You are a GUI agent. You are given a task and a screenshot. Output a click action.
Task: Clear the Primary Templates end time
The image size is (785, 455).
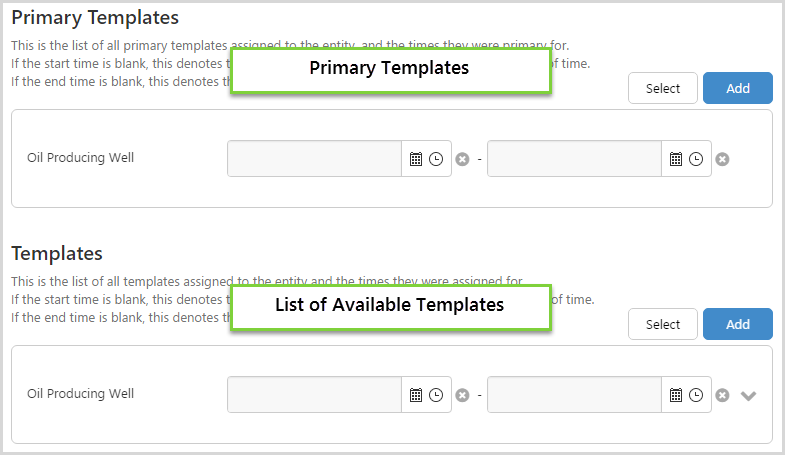point(722,159)
